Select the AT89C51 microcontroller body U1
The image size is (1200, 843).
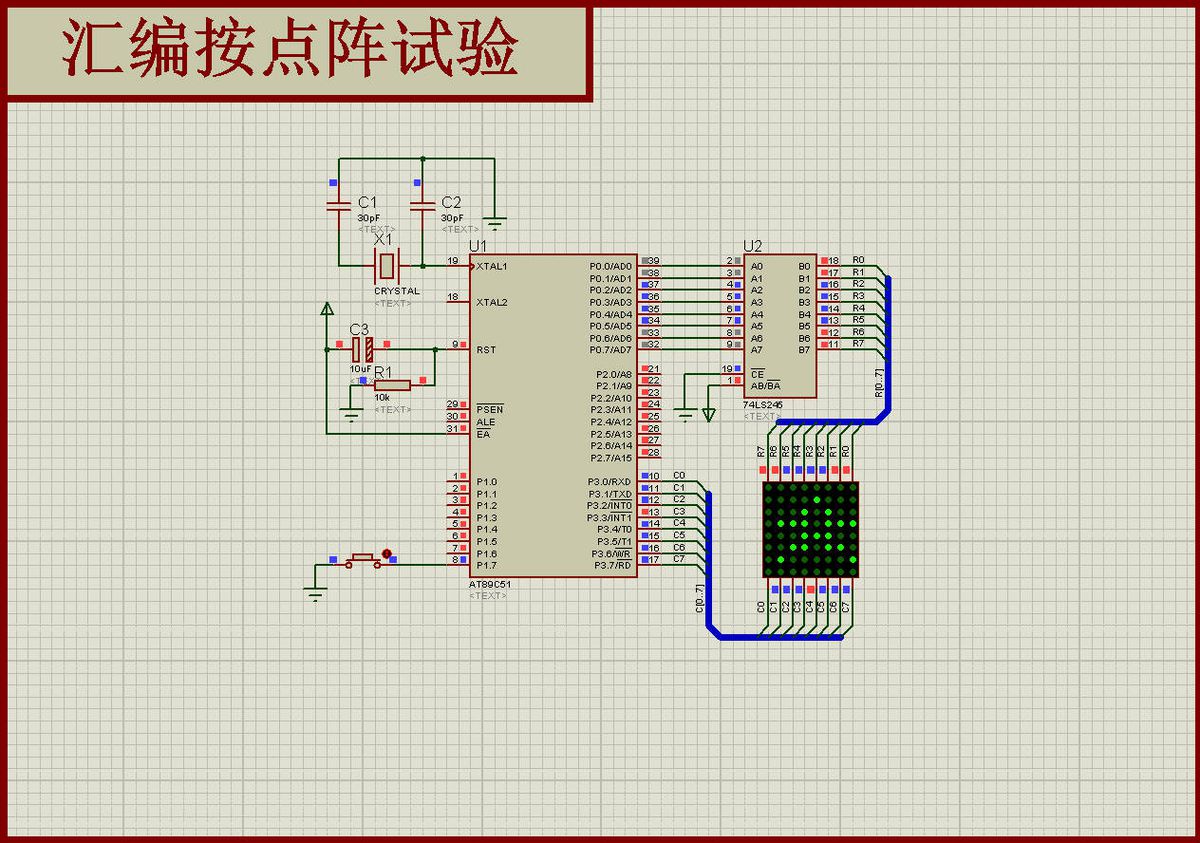[x=554, y=415]
